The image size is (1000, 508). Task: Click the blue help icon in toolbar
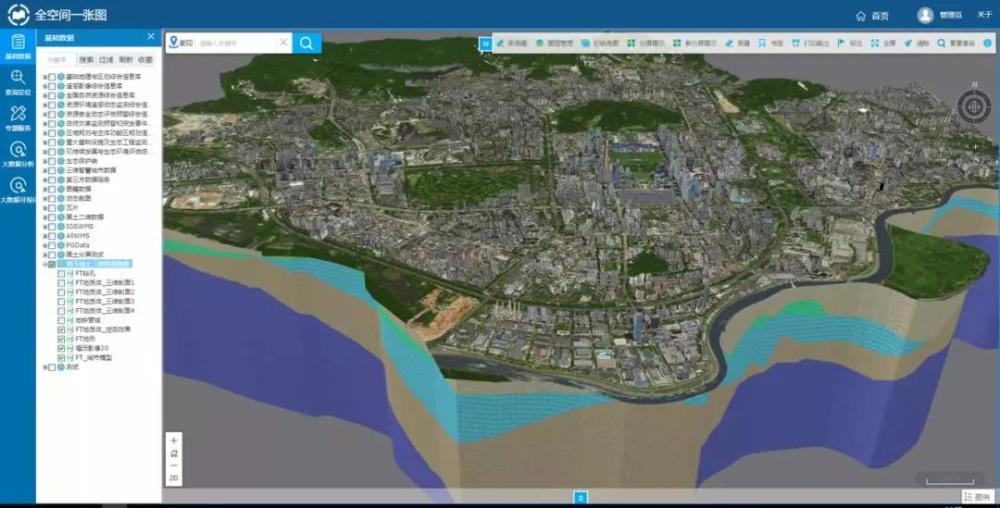pyautogui.click(x=987, y=43)
